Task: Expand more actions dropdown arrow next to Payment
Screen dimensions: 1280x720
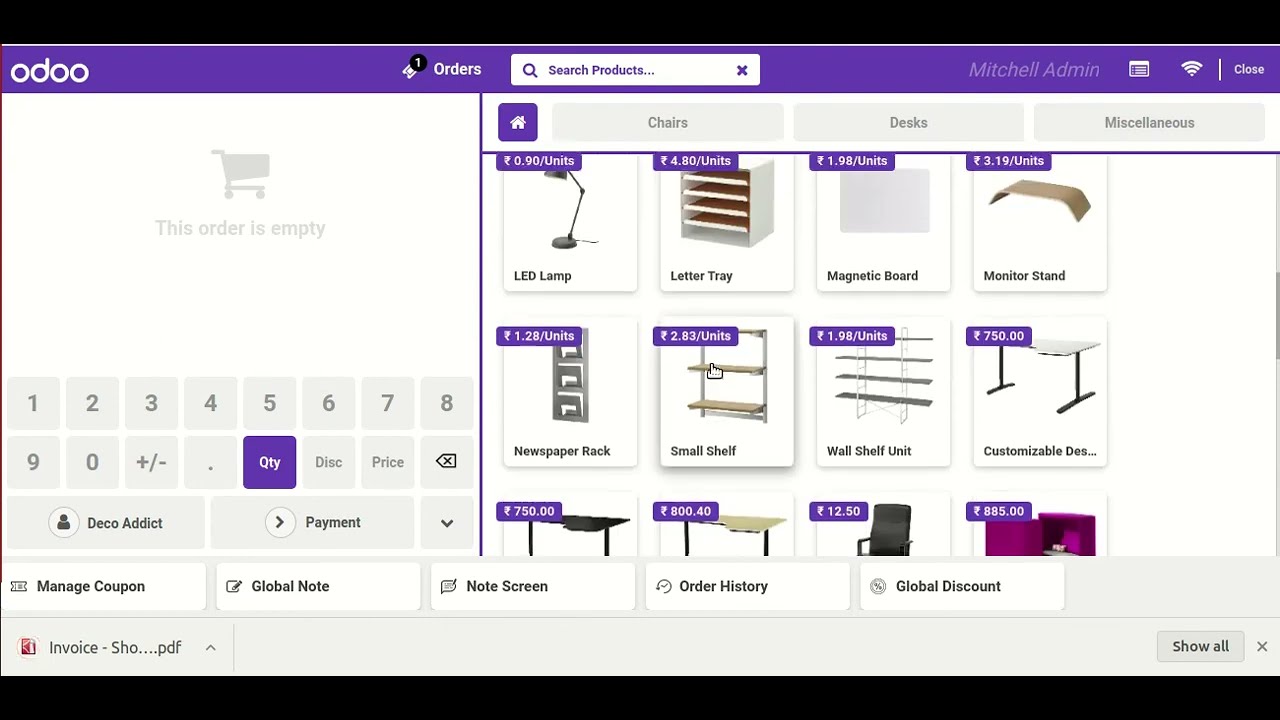Action: pyautogui.click(x=447, y=523)
